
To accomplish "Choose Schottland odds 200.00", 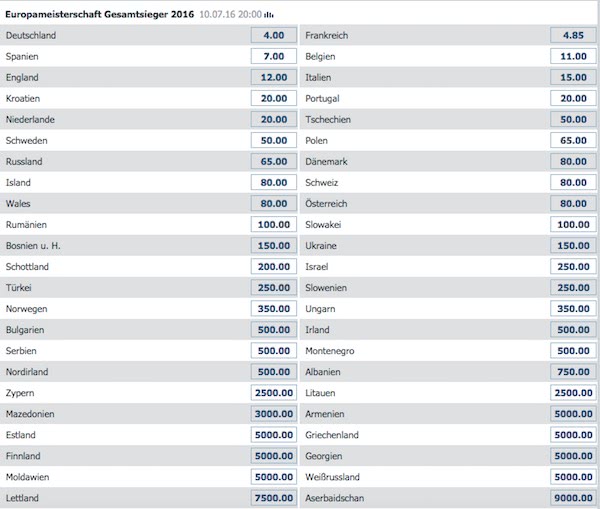I will (x=274, y=267).
